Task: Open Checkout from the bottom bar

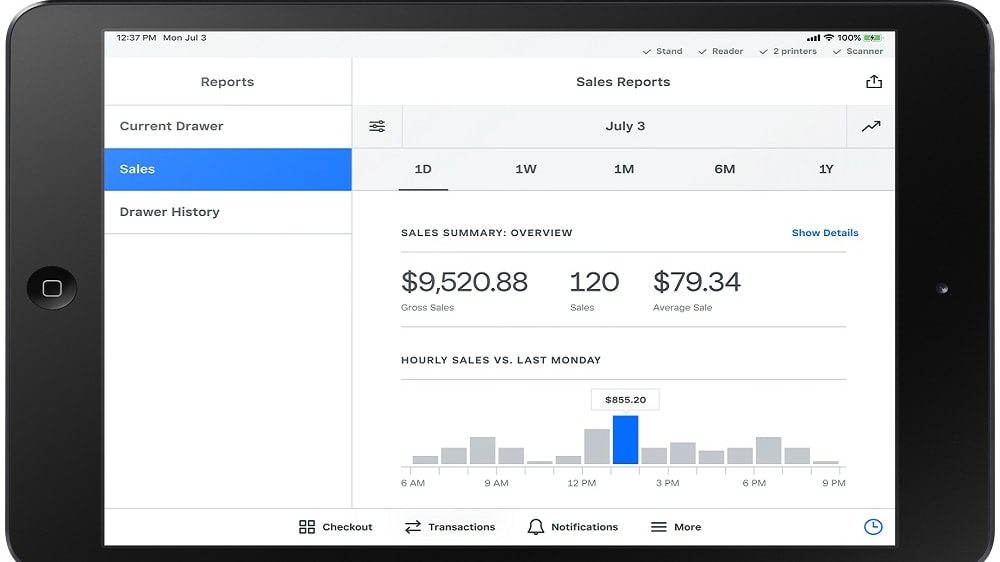Action: [335, 527]
